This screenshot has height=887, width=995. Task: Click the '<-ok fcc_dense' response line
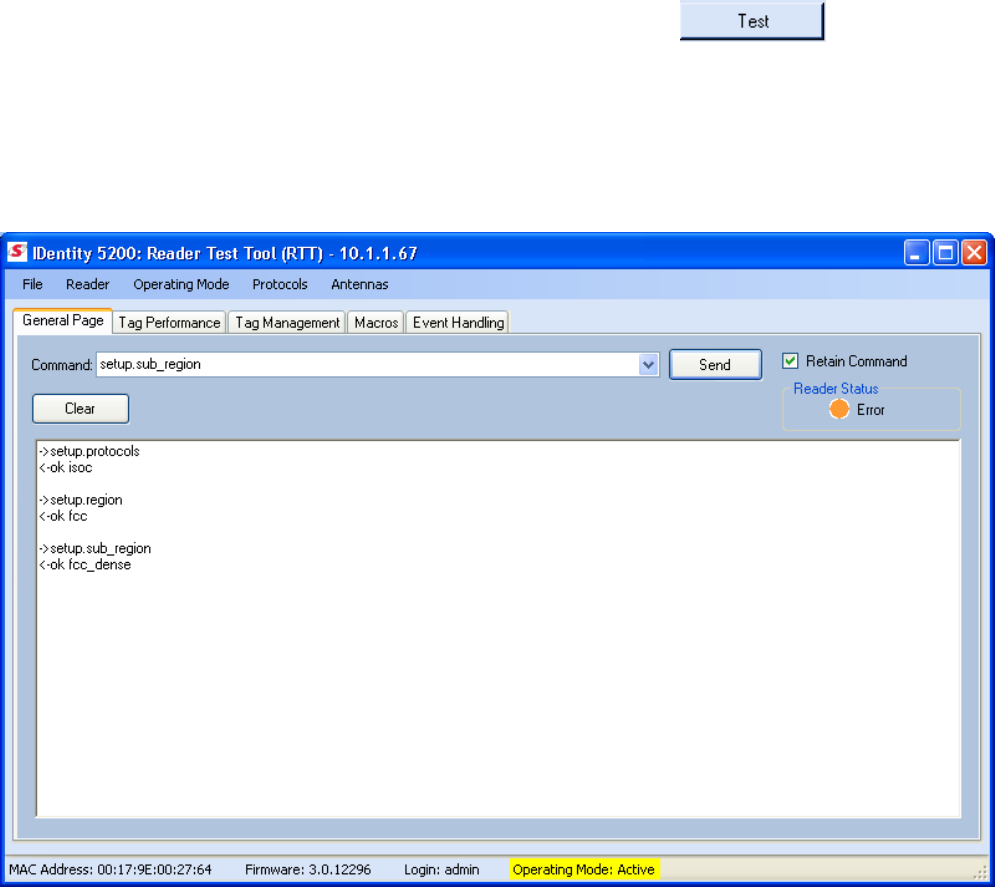point(85,565)
